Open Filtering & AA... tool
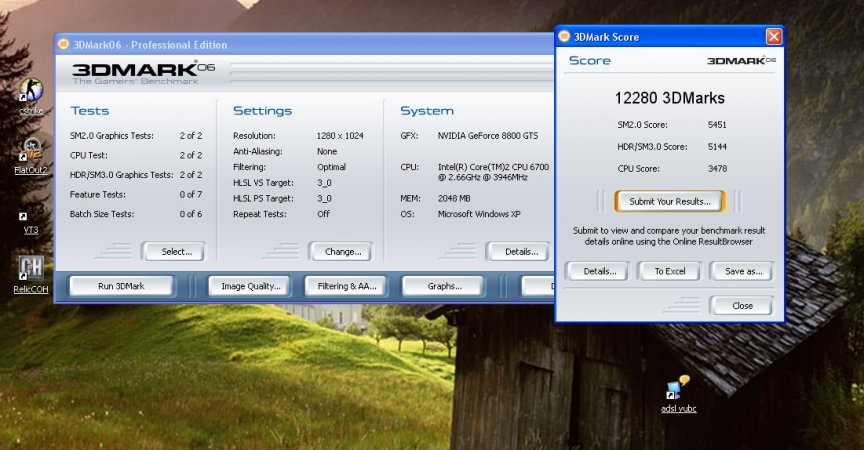Viewport: 864px width, 450px height. tap(346, 286)
